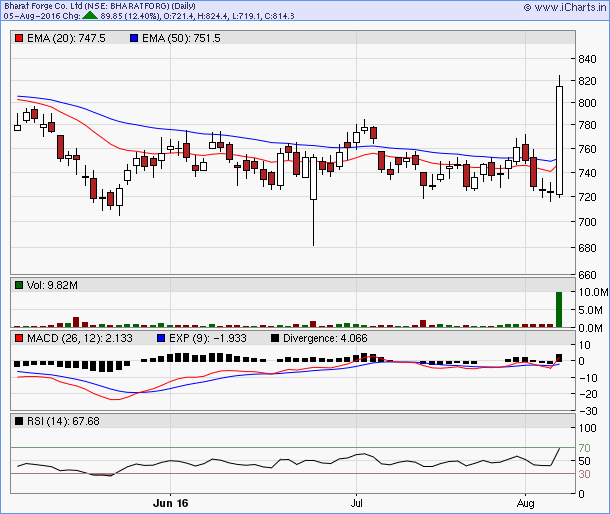Screen dimensions: 610x514
Task: Click the Jul date axis label
Action: [x=356, y=503]
